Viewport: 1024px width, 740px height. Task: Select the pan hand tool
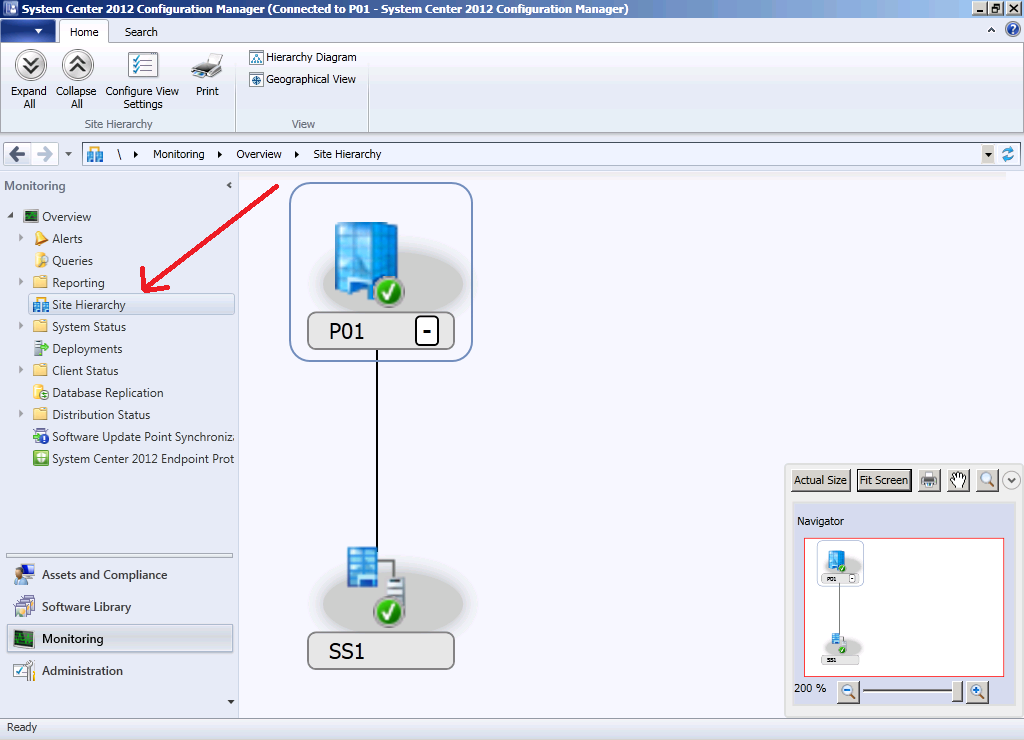(958, 481)
